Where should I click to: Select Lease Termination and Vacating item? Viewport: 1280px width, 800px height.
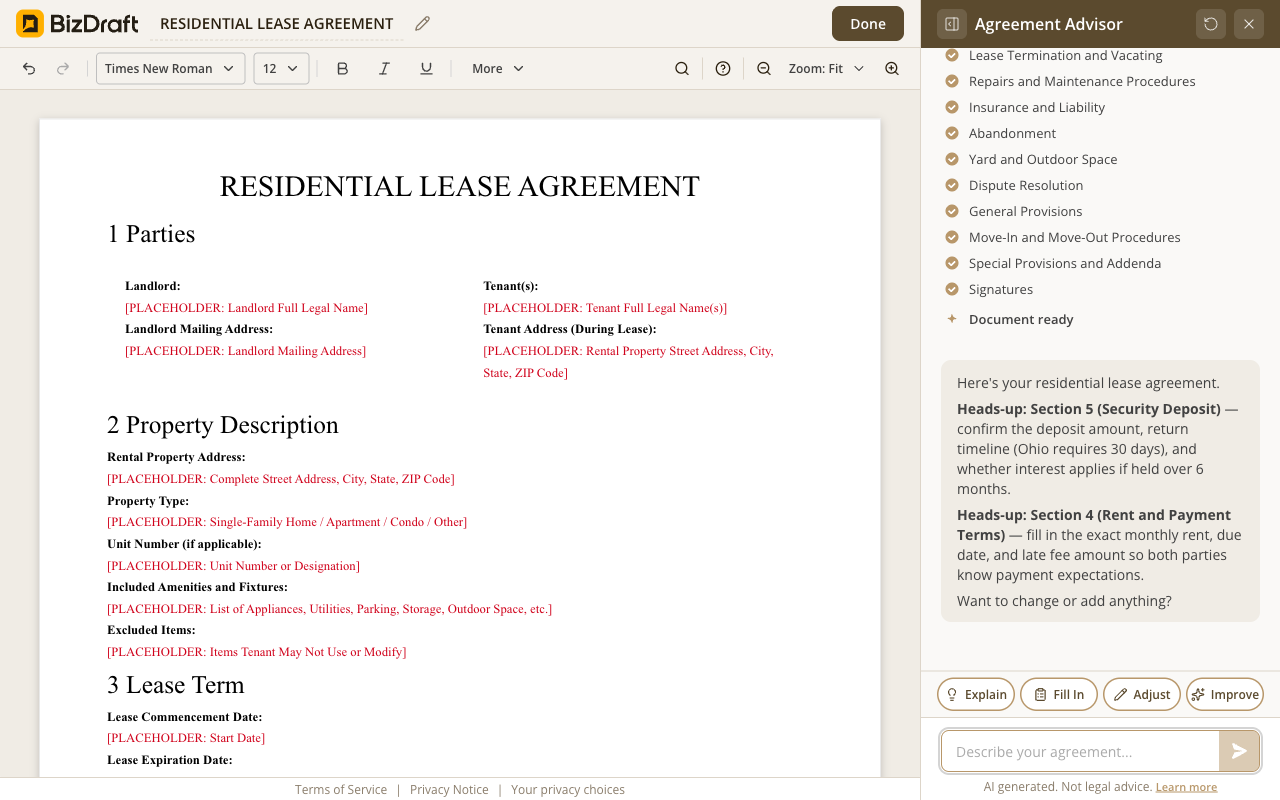1066,55
